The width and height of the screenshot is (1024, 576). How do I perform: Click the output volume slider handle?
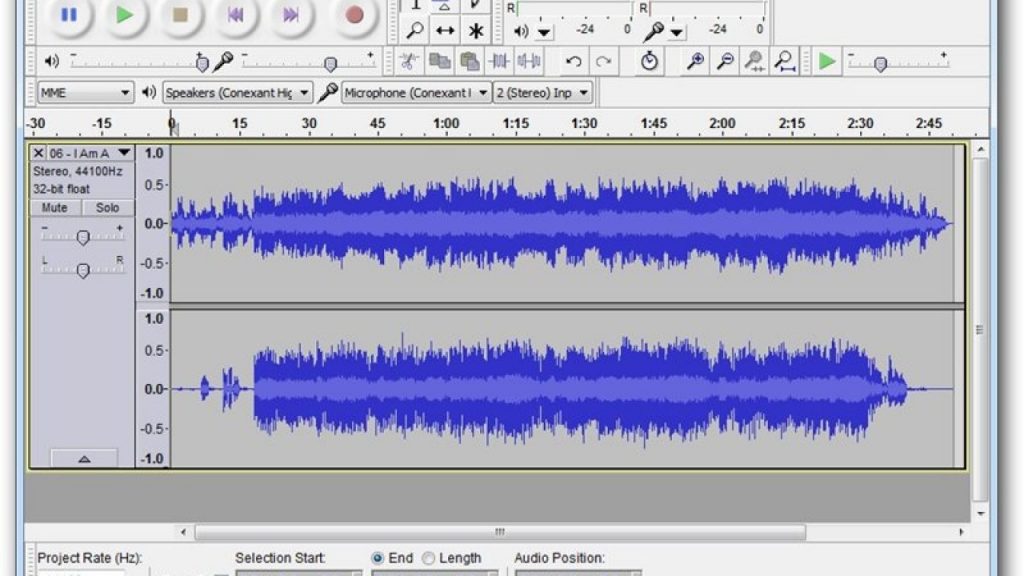pyautogui.click(x=202, y=63)
